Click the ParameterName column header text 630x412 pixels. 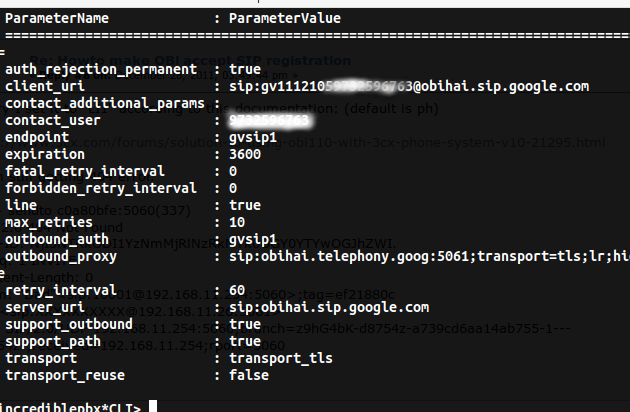click(x=57, y=18)
